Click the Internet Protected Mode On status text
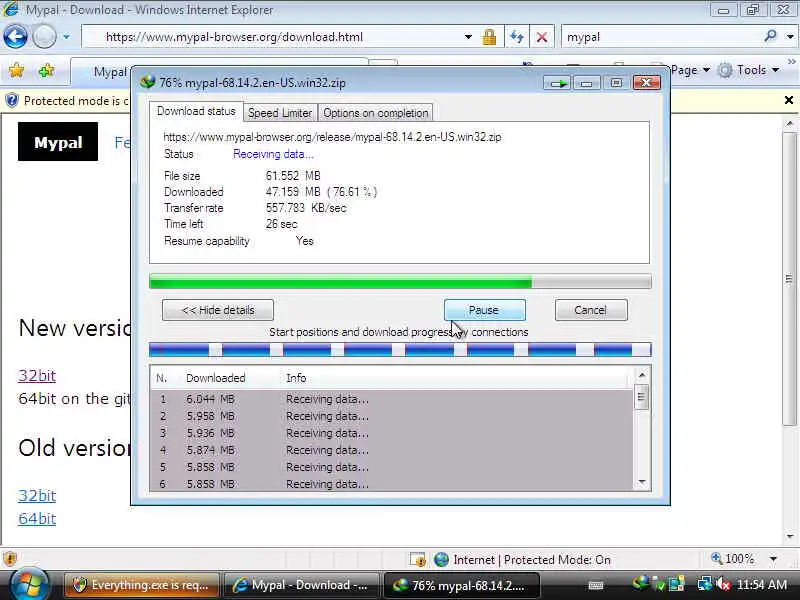The height and width of the screenshot is (600, 800). [532, 560]
